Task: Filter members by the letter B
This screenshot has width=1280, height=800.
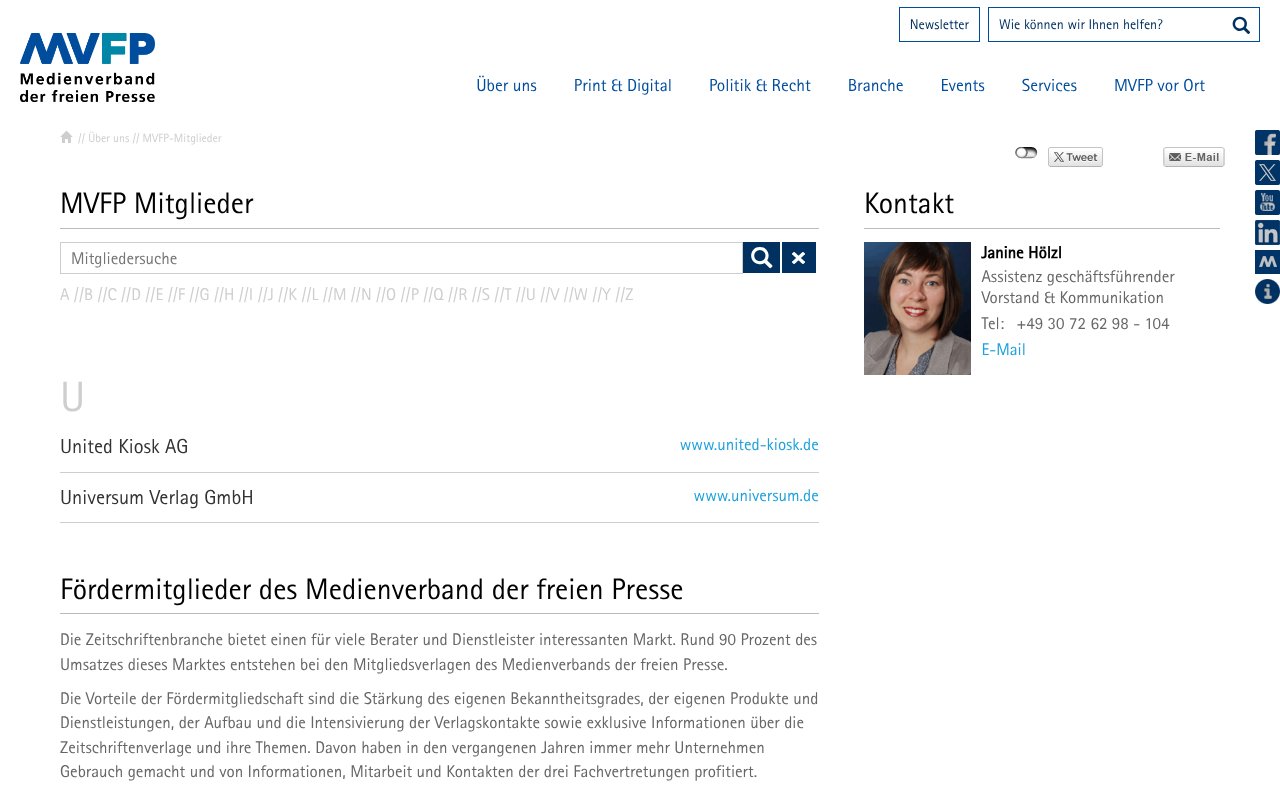Action: [x=87, y=294]
